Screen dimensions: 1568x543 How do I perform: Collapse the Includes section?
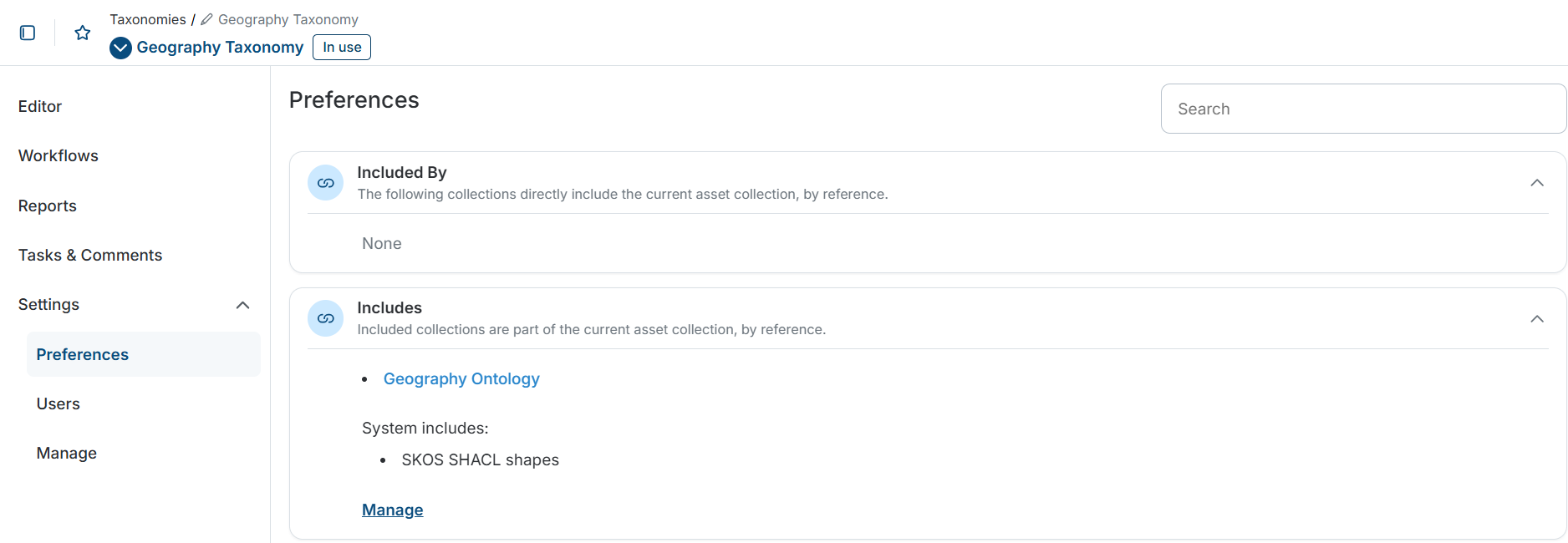click(x=1537, y=318)
